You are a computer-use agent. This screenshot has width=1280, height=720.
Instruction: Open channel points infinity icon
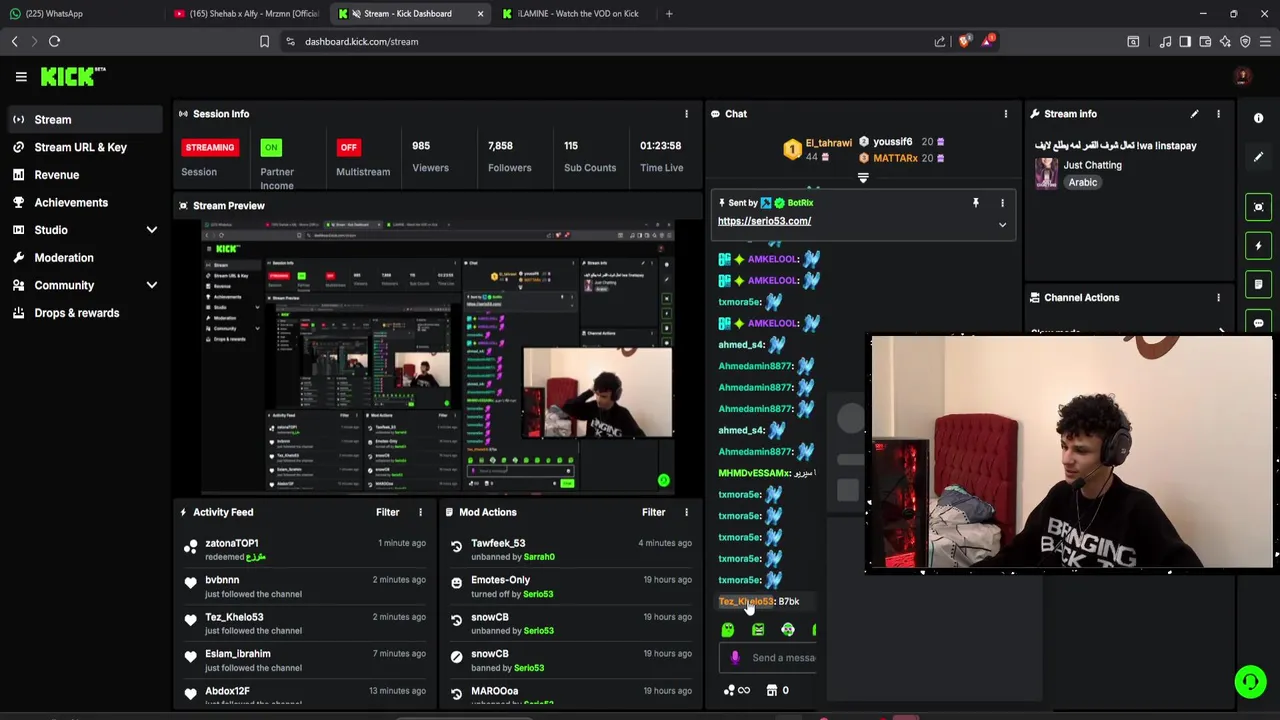click(737, 690)
